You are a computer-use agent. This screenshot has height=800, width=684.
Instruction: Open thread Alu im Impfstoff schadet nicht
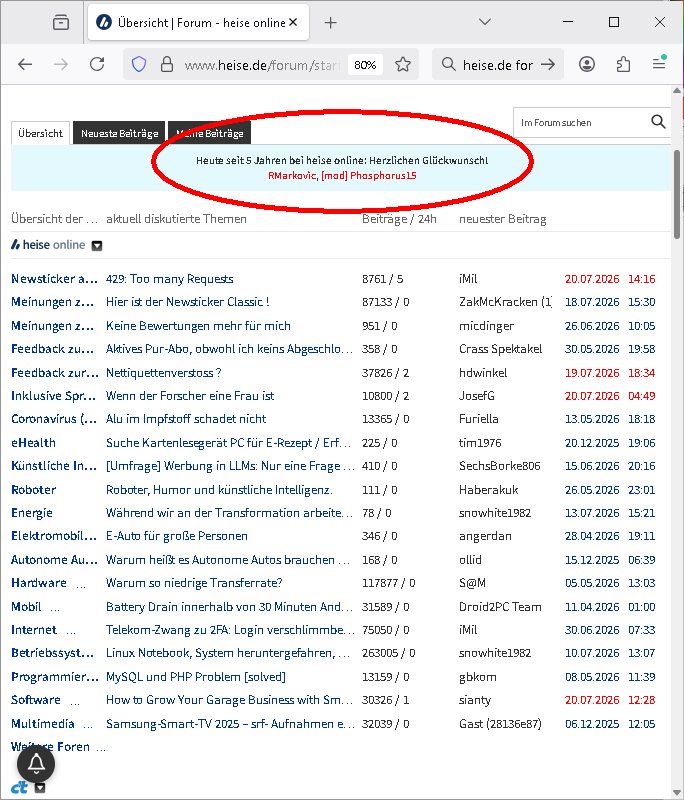pyautogui.click(x=186, y=419)
